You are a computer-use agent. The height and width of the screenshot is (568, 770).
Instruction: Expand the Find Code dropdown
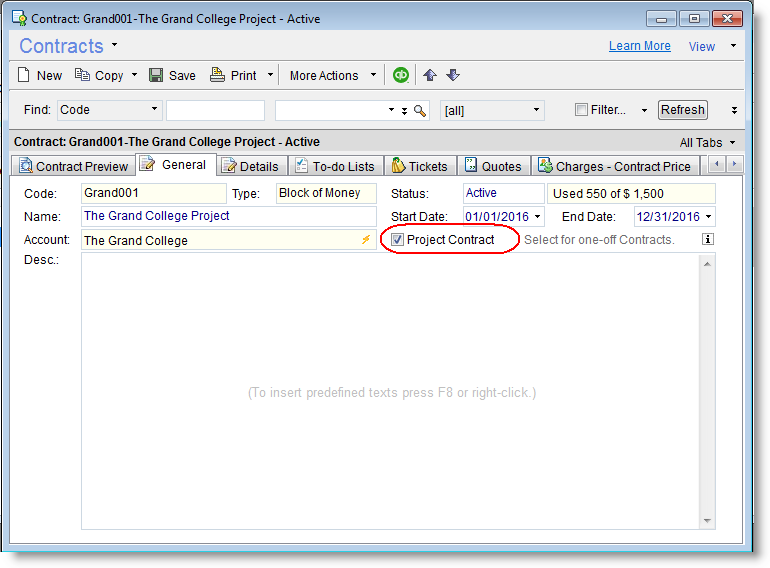tap(154, 110)
